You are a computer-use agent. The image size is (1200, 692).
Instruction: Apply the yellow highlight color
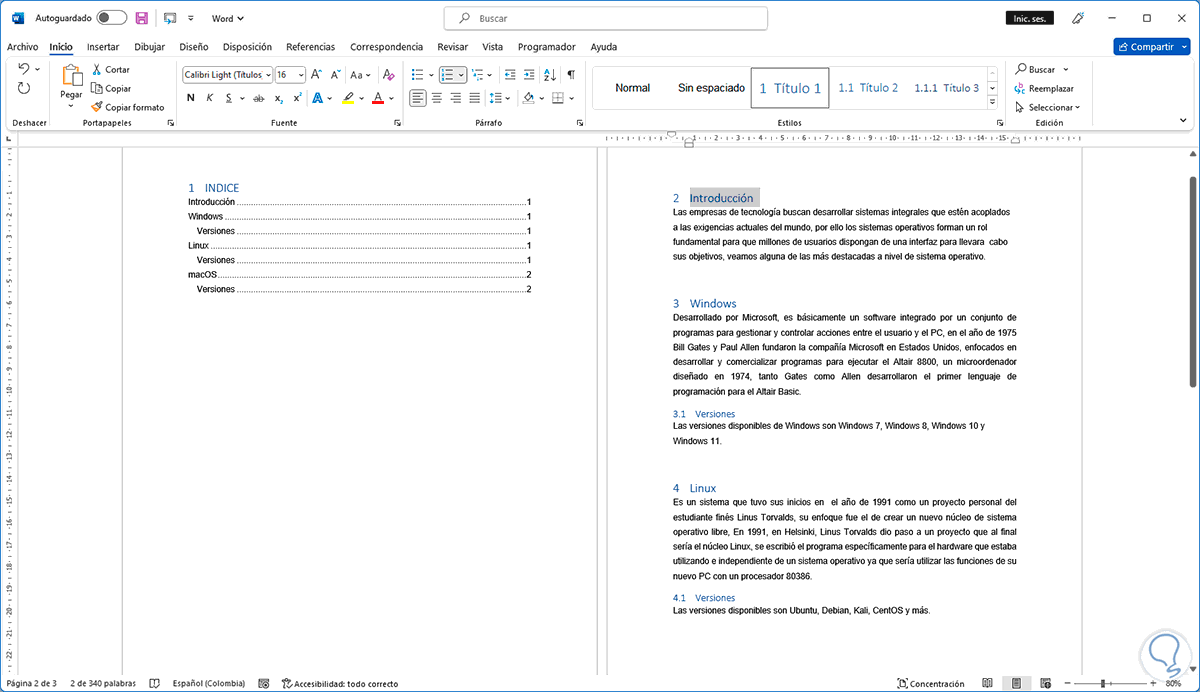tap(348, 98)
